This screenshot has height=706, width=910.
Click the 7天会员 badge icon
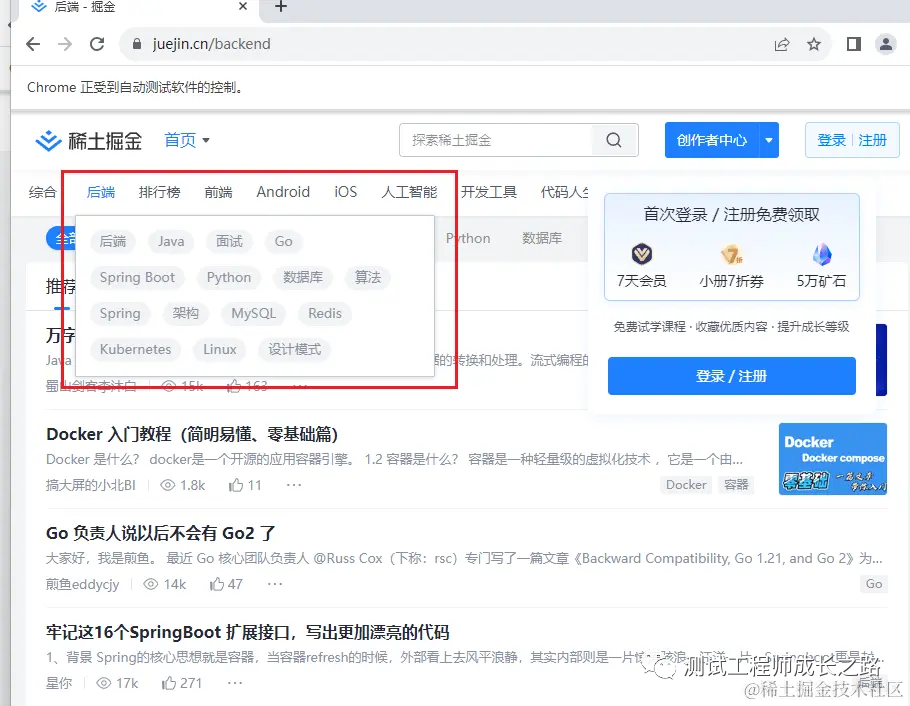(641, 253)
